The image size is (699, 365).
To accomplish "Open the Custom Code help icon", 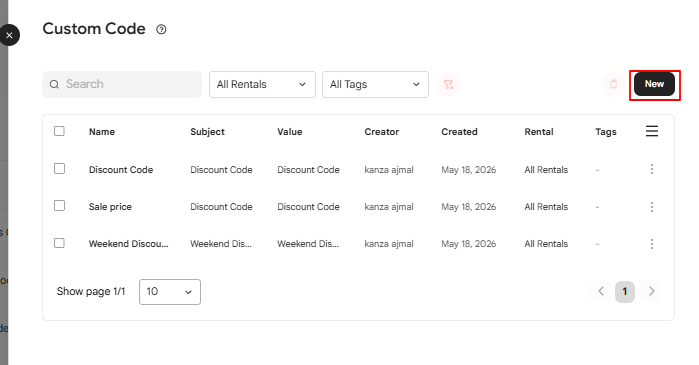I will (x=161, y=29).
